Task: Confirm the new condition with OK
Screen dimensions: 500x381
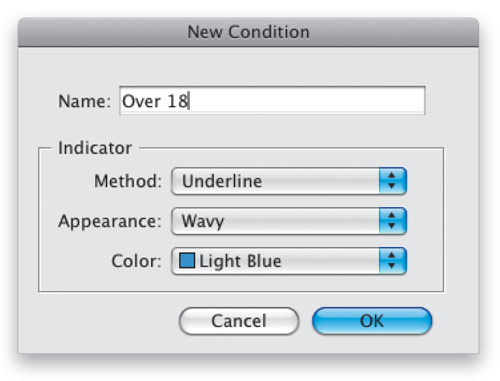Action: click(372, 321)
